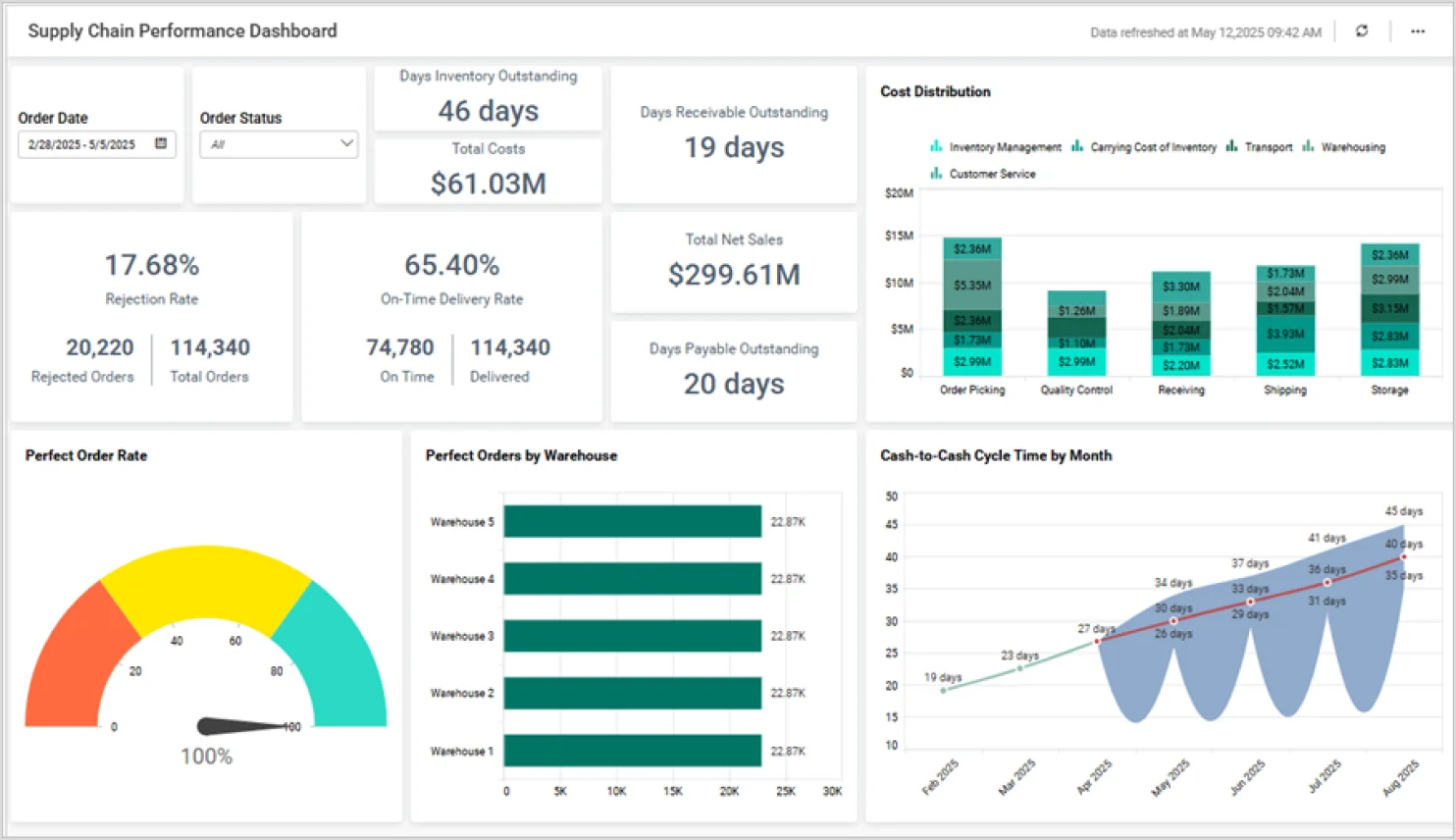Click the gauge needle on Perfect Order Rate
This screenshot has height=840, width=1456.
click(x=245, y=726)
